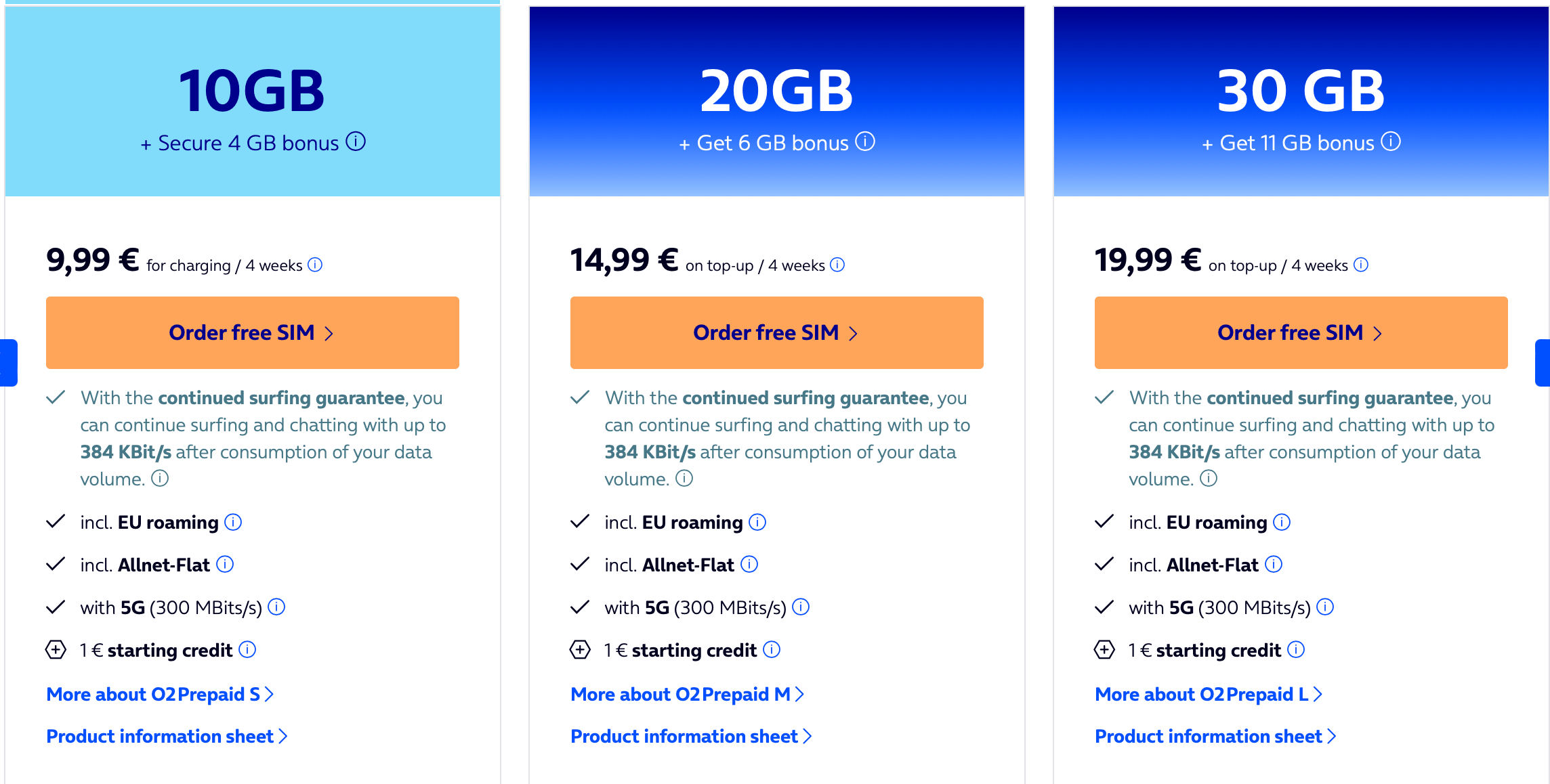The image size is (1550, 784).
Task: Click 5G info icon in 30 GB plan
Action: tap(1325, 607)
